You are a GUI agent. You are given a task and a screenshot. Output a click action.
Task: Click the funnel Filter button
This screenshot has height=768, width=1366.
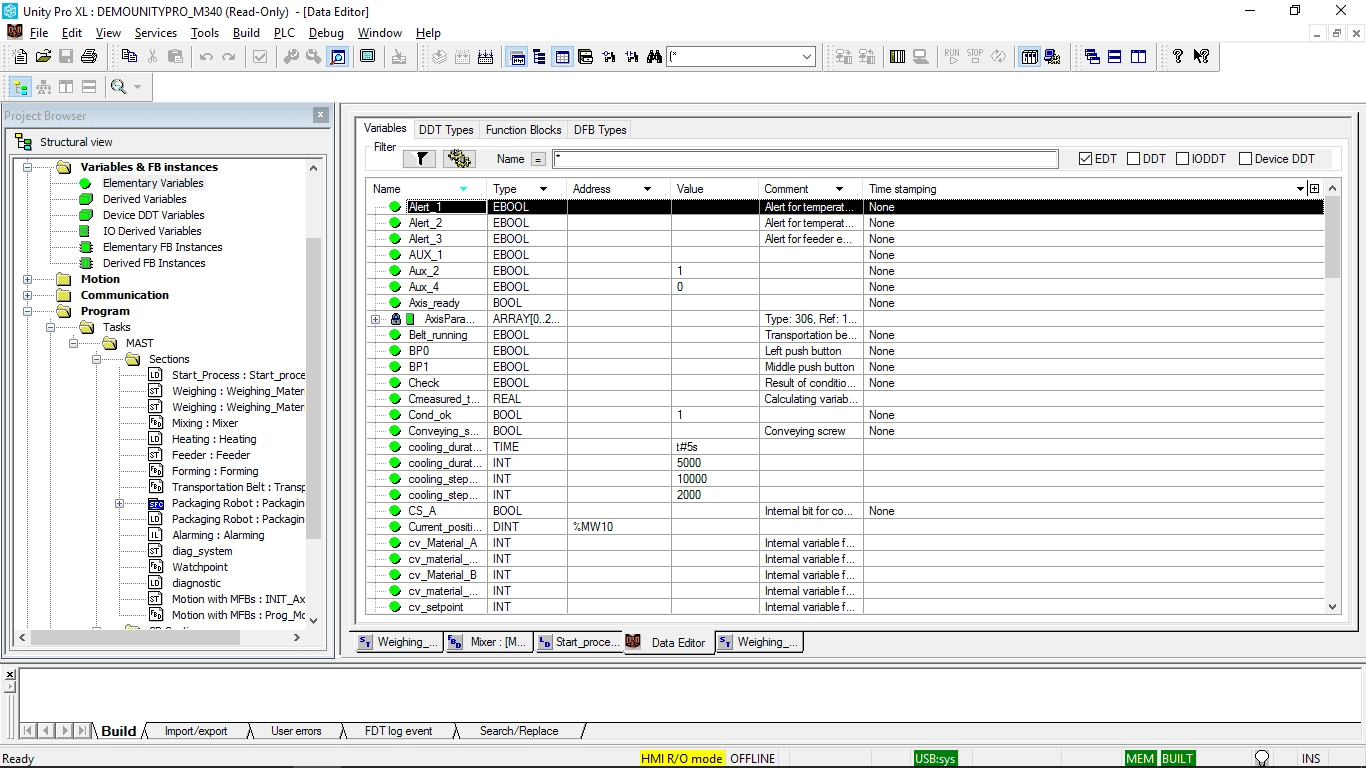[x=420, y=158]
